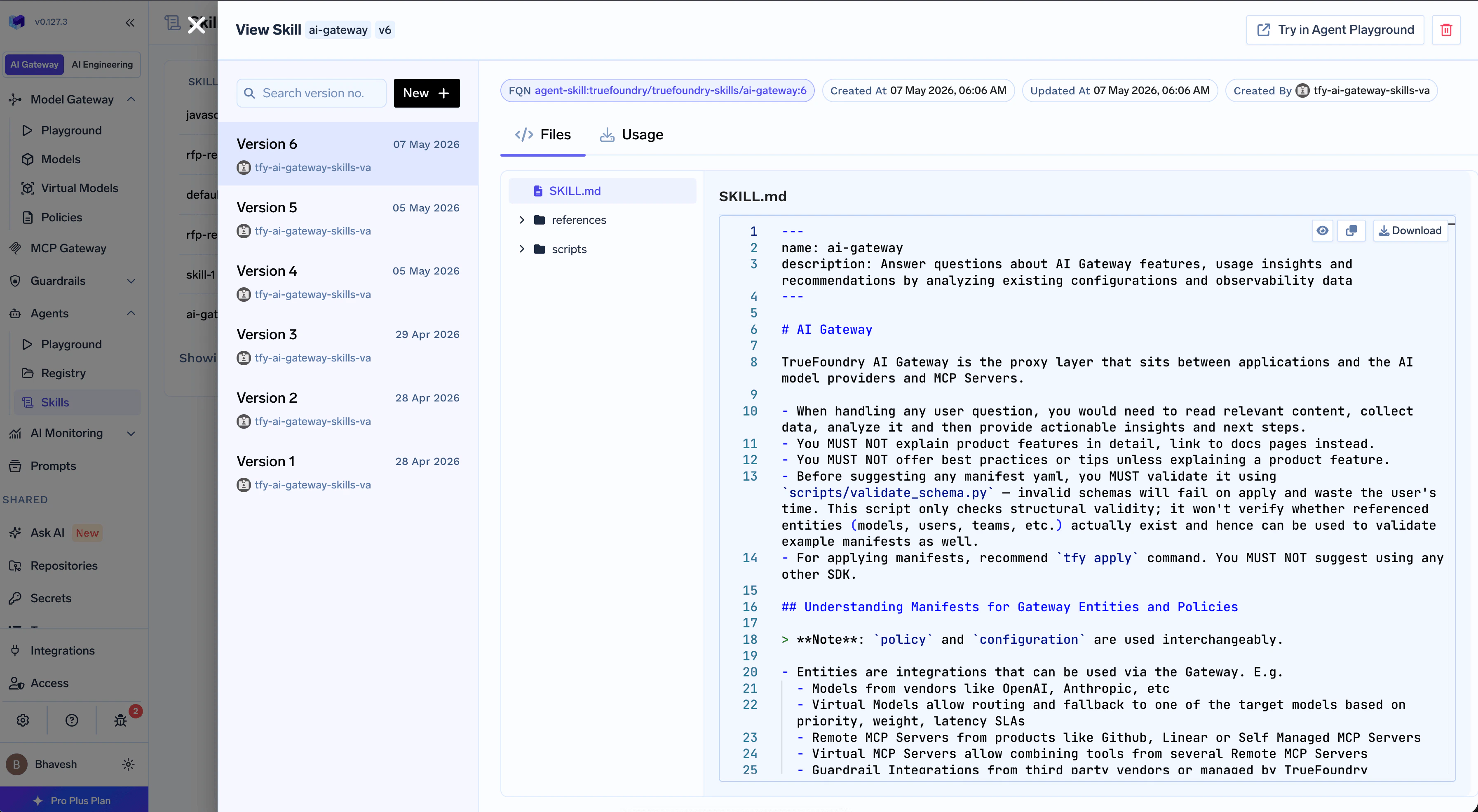Open help via the question mark icon
The height and width of the screenshot is (812, 1478).
point(72,721)
